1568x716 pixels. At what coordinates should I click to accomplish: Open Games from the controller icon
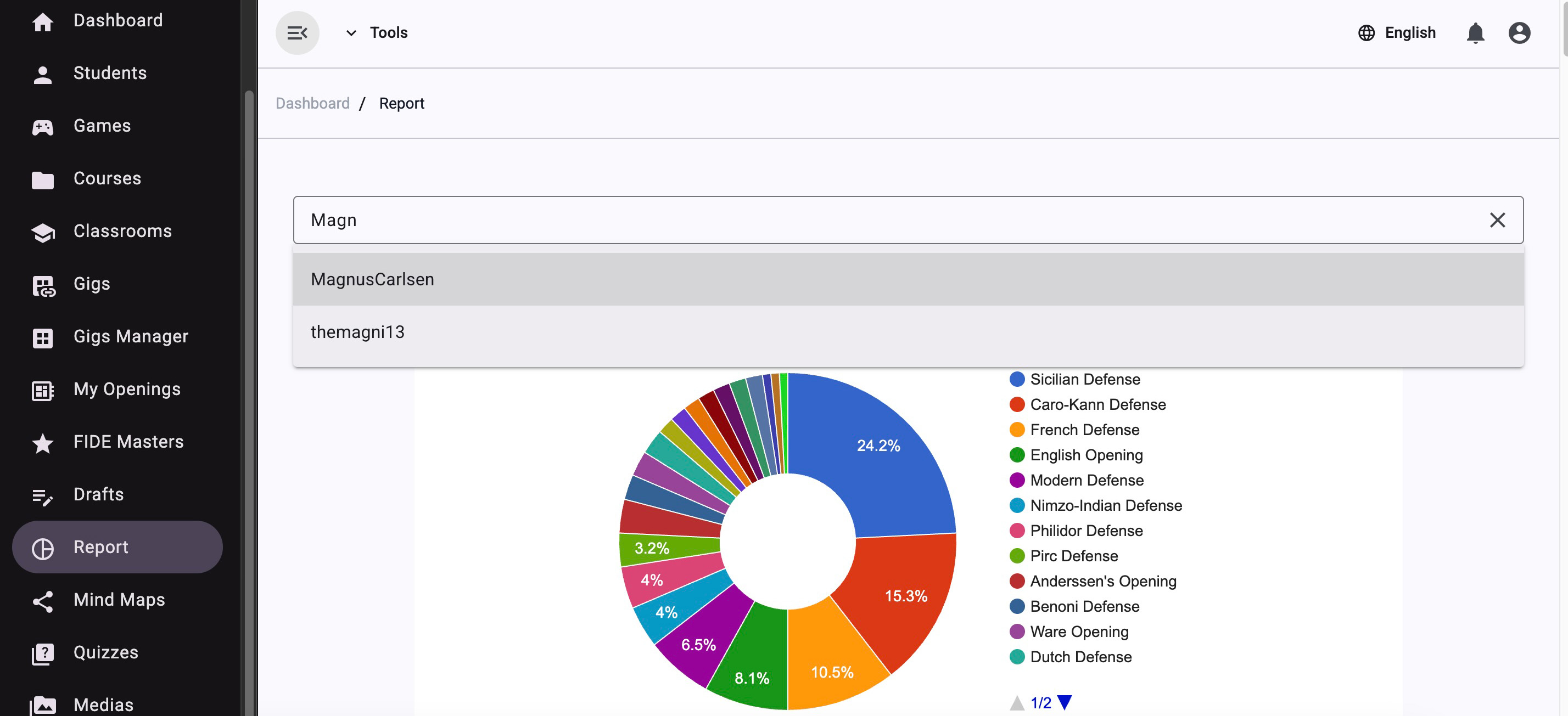pos(43,127)
